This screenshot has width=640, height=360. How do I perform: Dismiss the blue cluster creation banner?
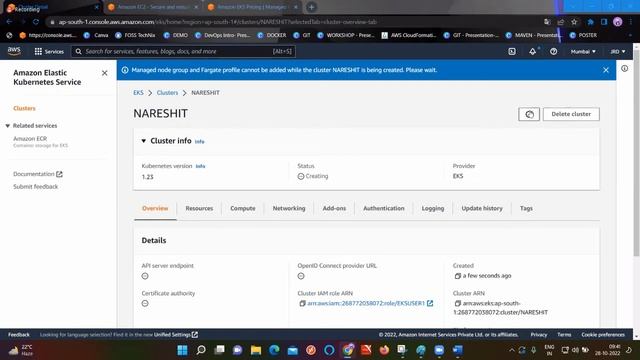tap(606, 70)
